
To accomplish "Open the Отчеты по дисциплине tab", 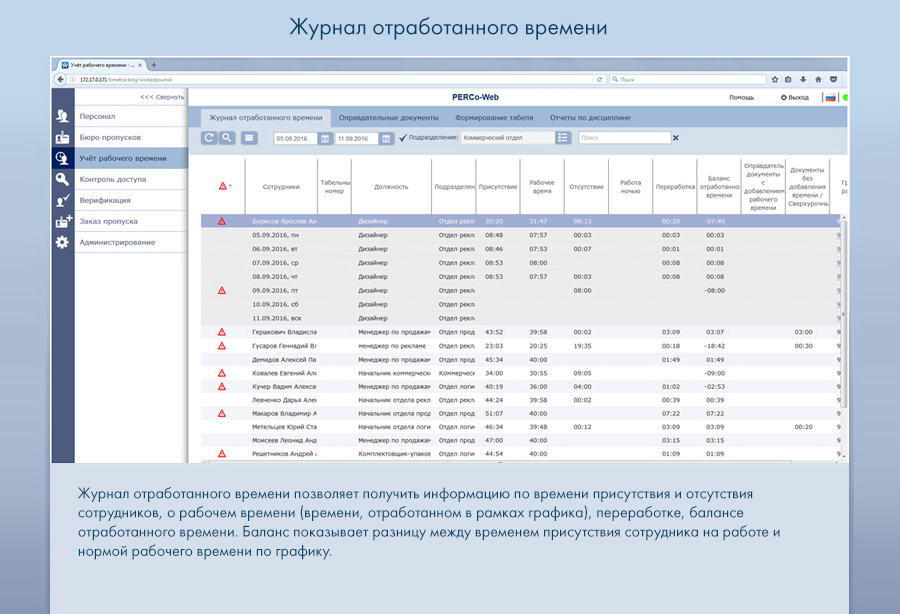I will (590, 117).
